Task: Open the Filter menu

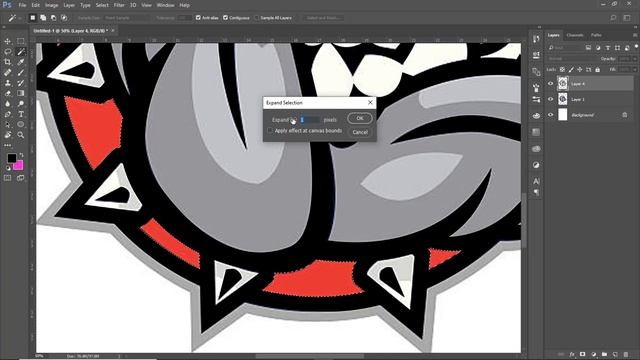Action: [119, 5]
